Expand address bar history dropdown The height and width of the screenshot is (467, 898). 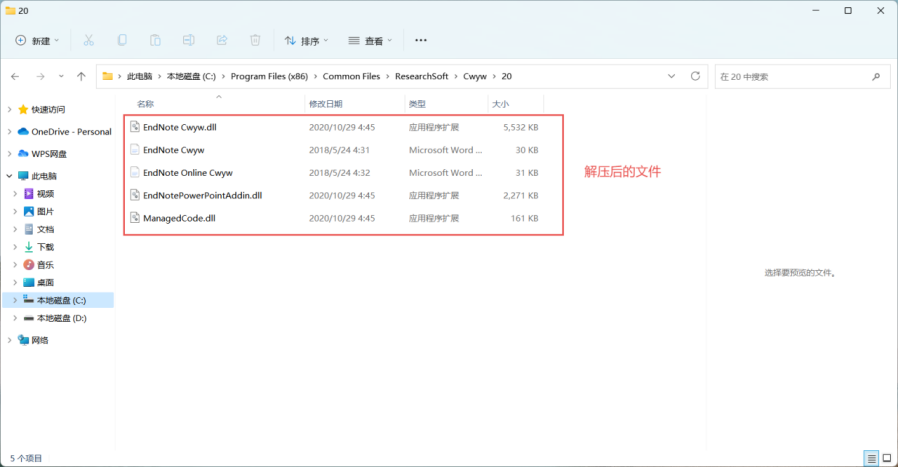click(671, 76)
